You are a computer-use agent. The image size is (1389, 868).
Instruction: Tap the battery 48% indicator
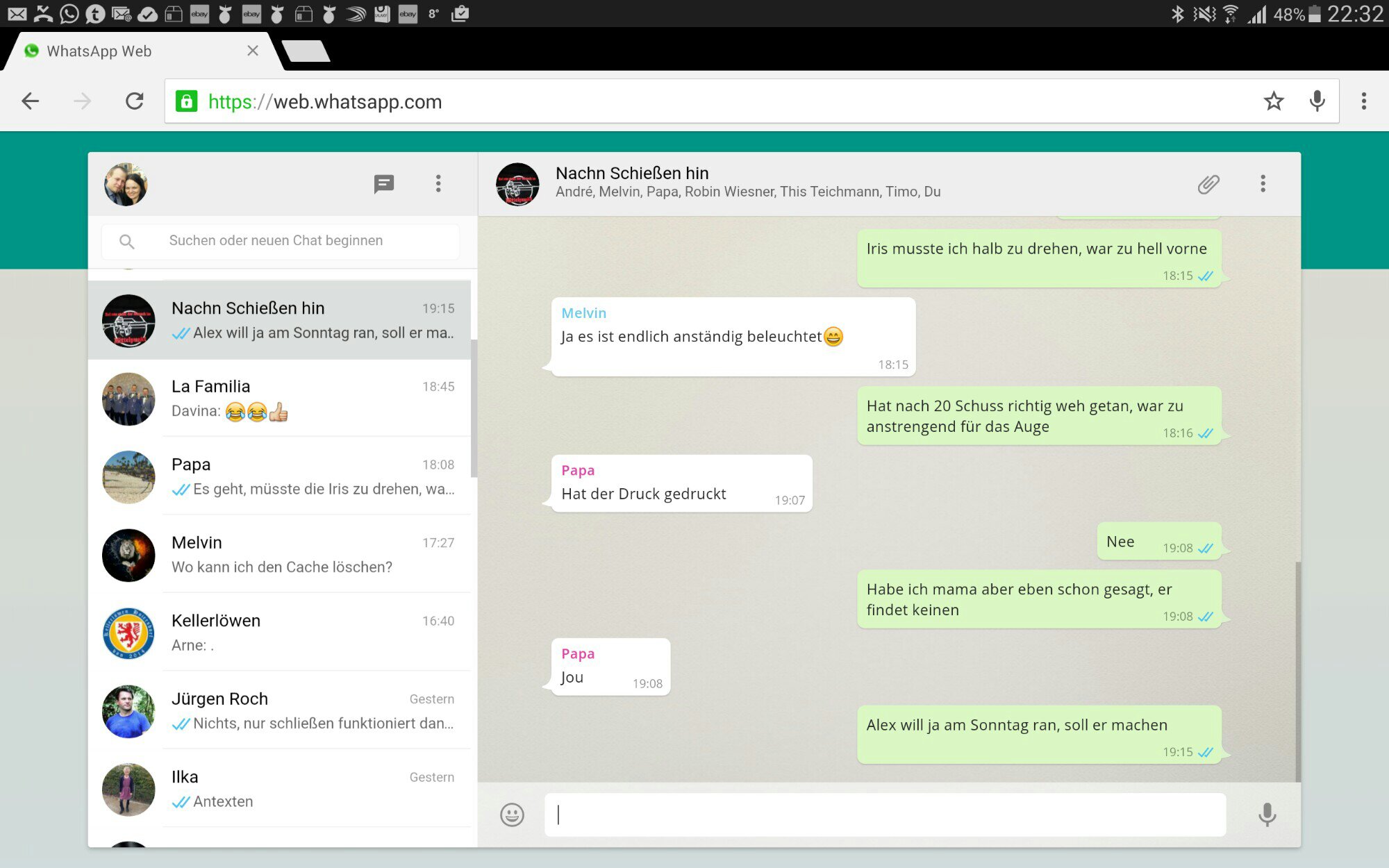point(1297,14)
